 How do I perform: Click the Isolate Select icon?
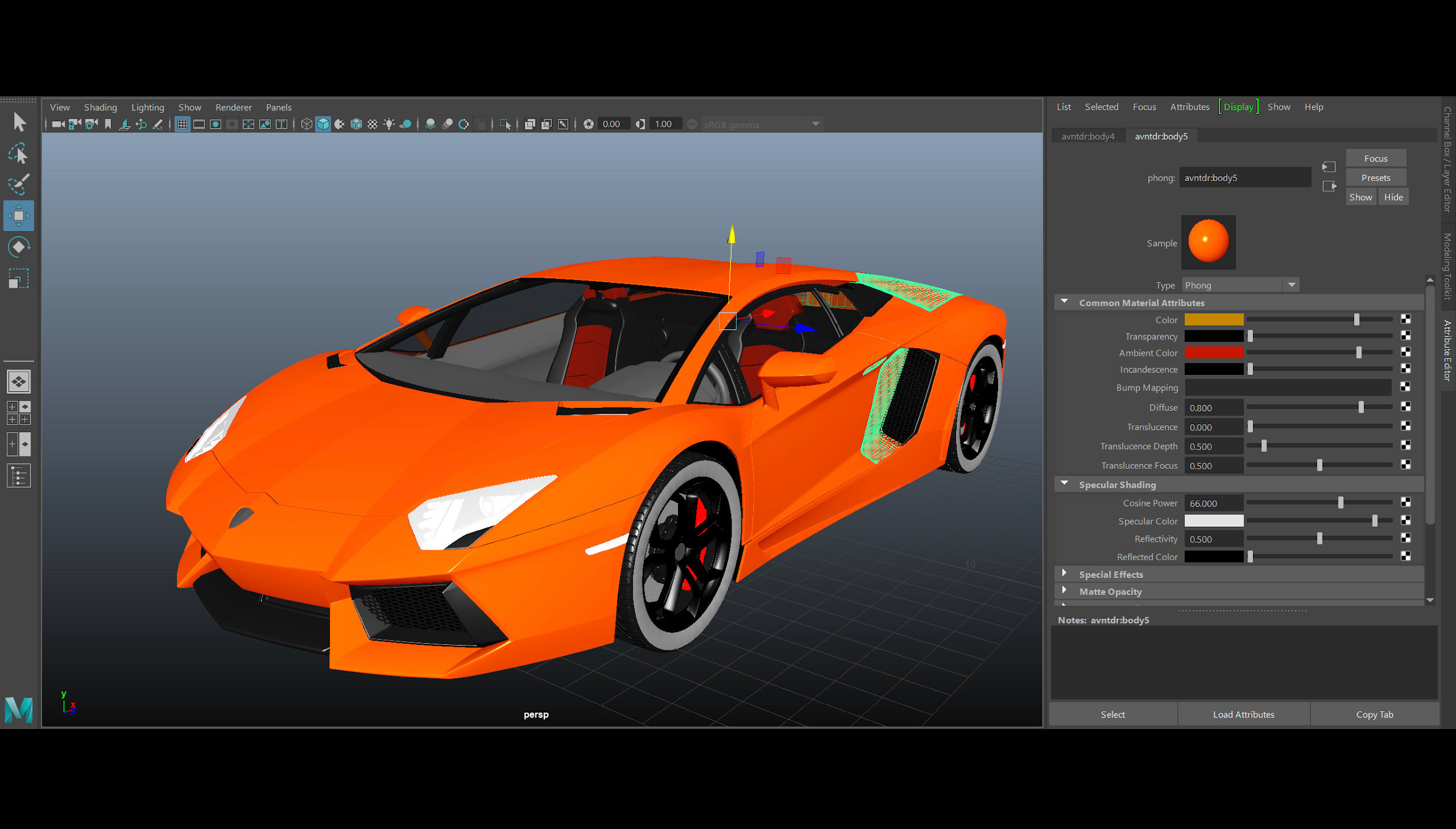pos(505,124)
